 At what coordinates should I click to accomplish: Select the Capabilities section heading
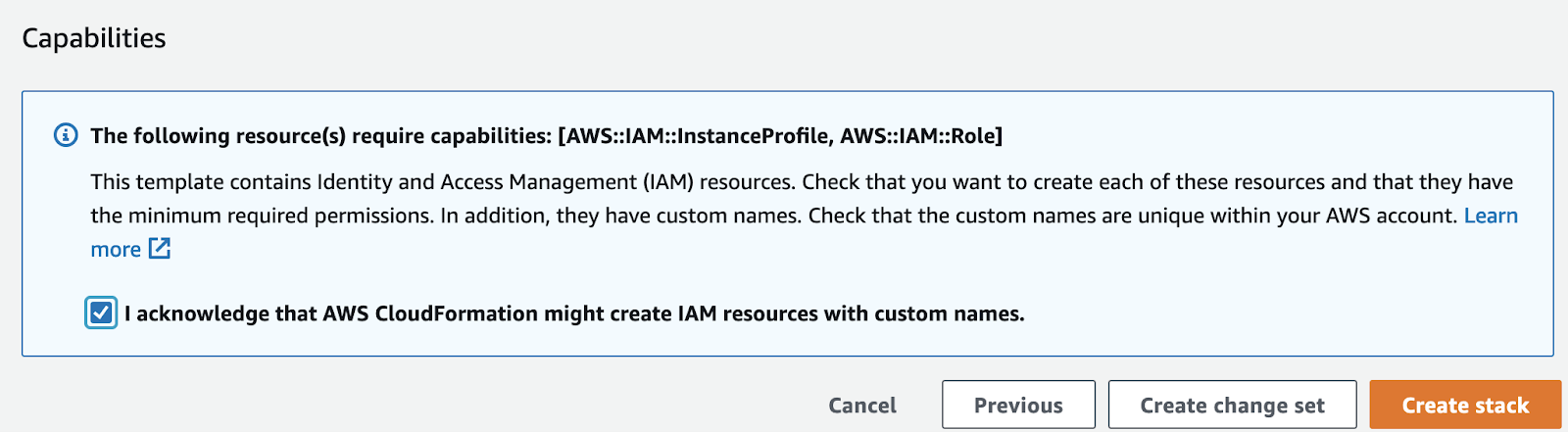94,38
